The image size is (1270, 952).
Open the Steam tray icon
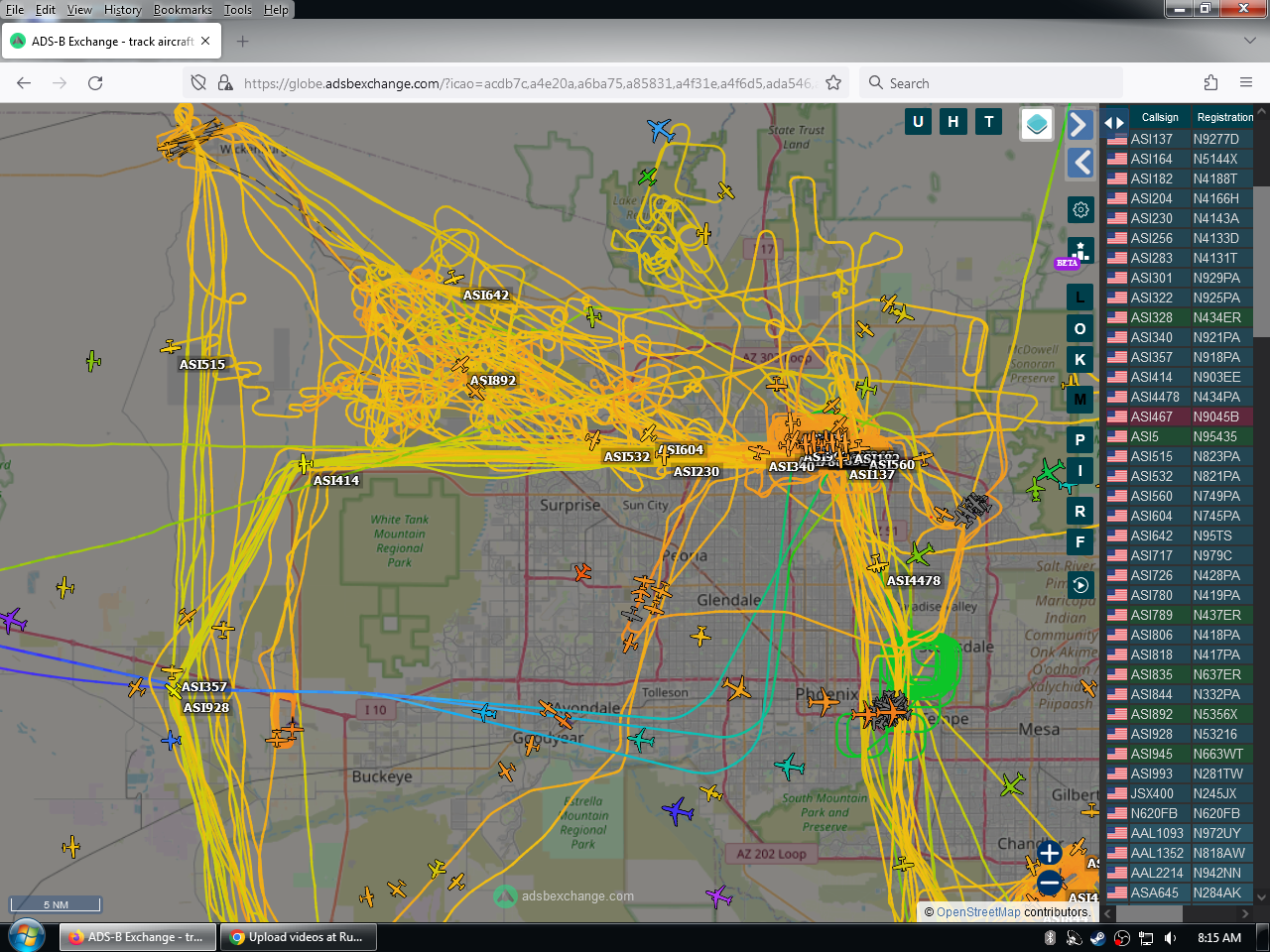pos(1098,937)
